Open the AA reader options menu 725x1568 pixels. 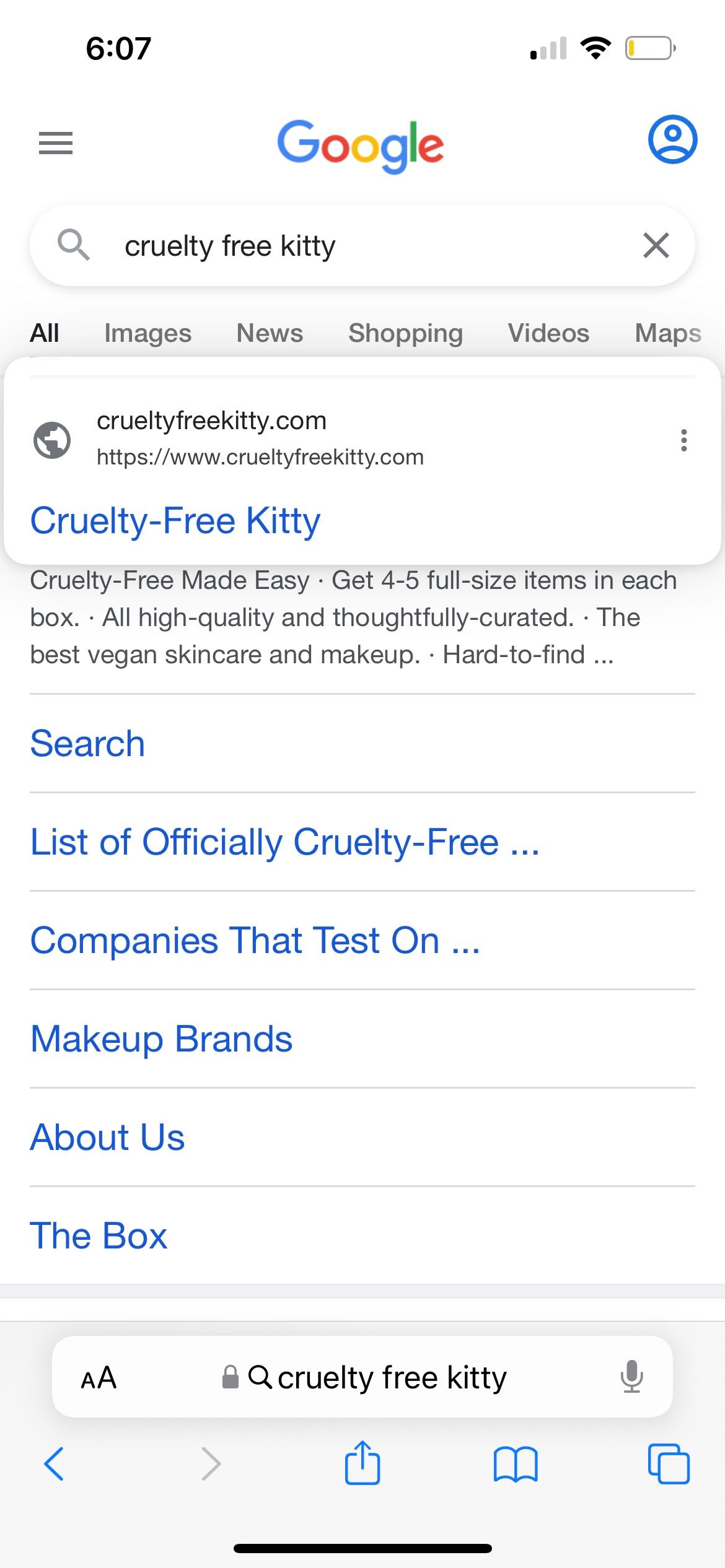99,1377
